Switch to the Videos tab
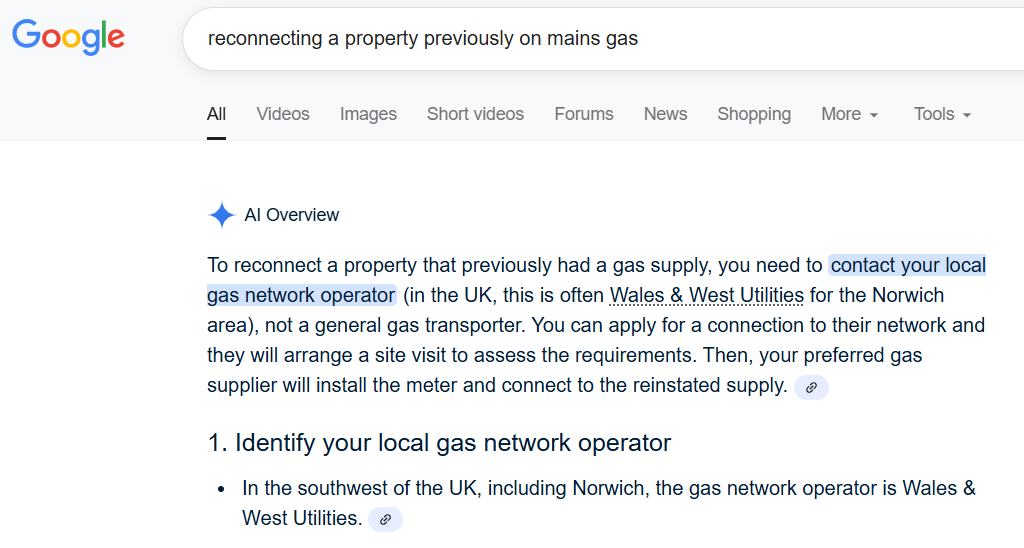1024x548 pixels. (x=283, y=114)
